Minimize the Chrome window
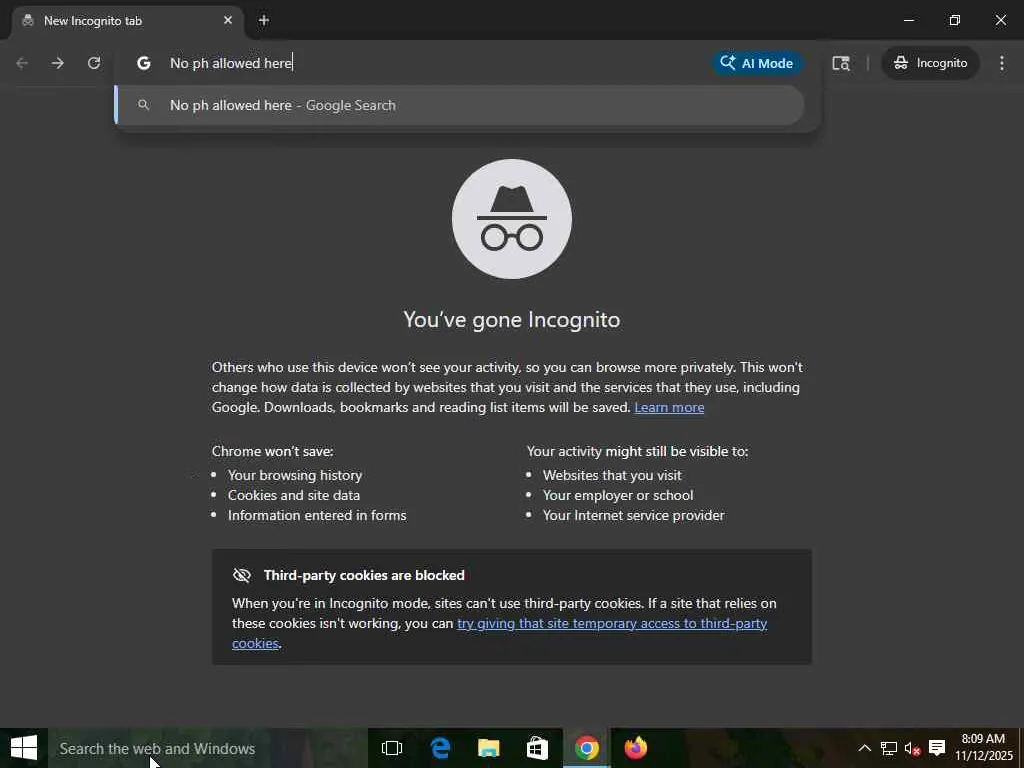 point(908,20)
